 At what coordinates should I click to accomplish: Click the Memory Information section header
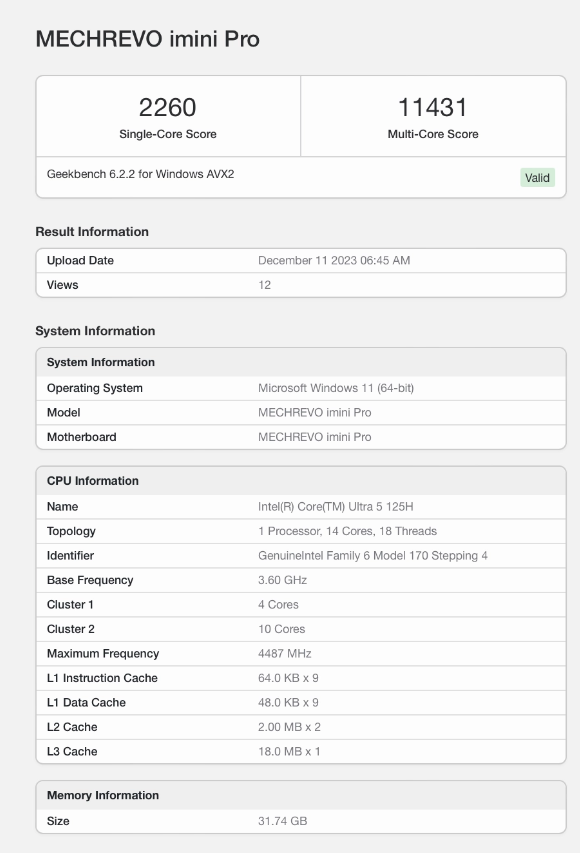coord(301,795)
